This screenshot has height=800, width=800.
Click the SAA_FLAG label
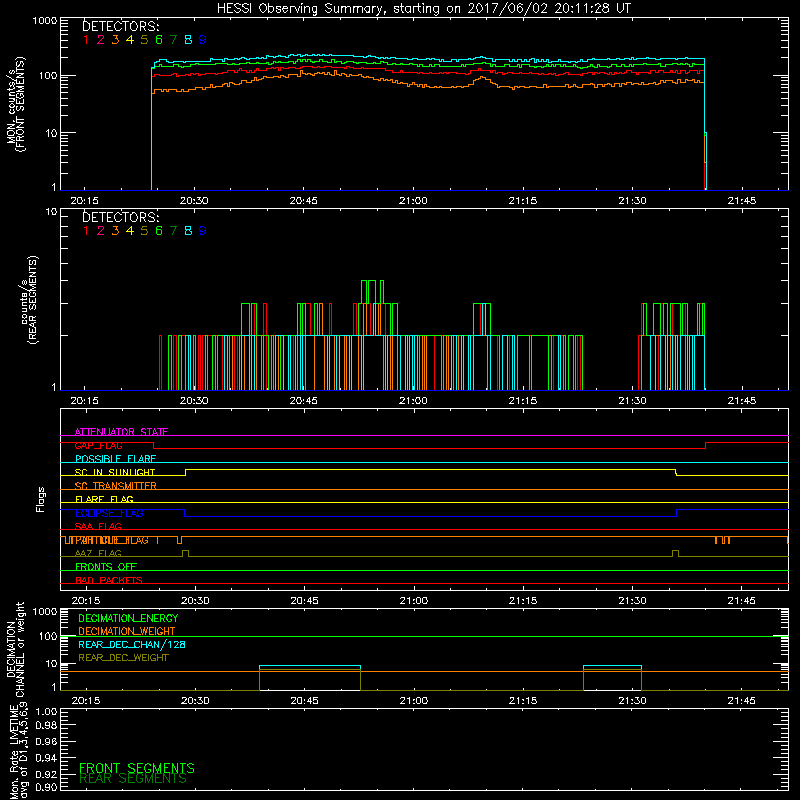[98, 526]
